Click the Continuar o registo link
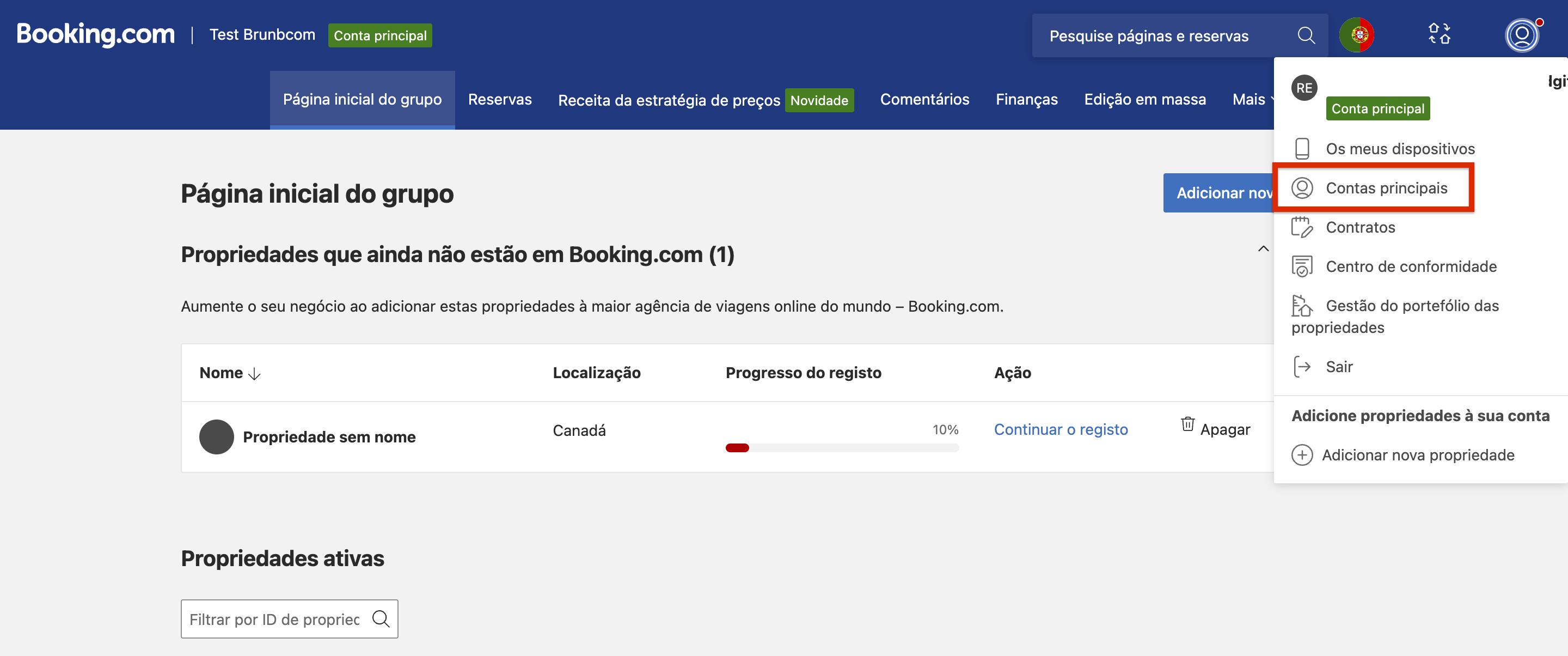 click(x=1061, y=429)
